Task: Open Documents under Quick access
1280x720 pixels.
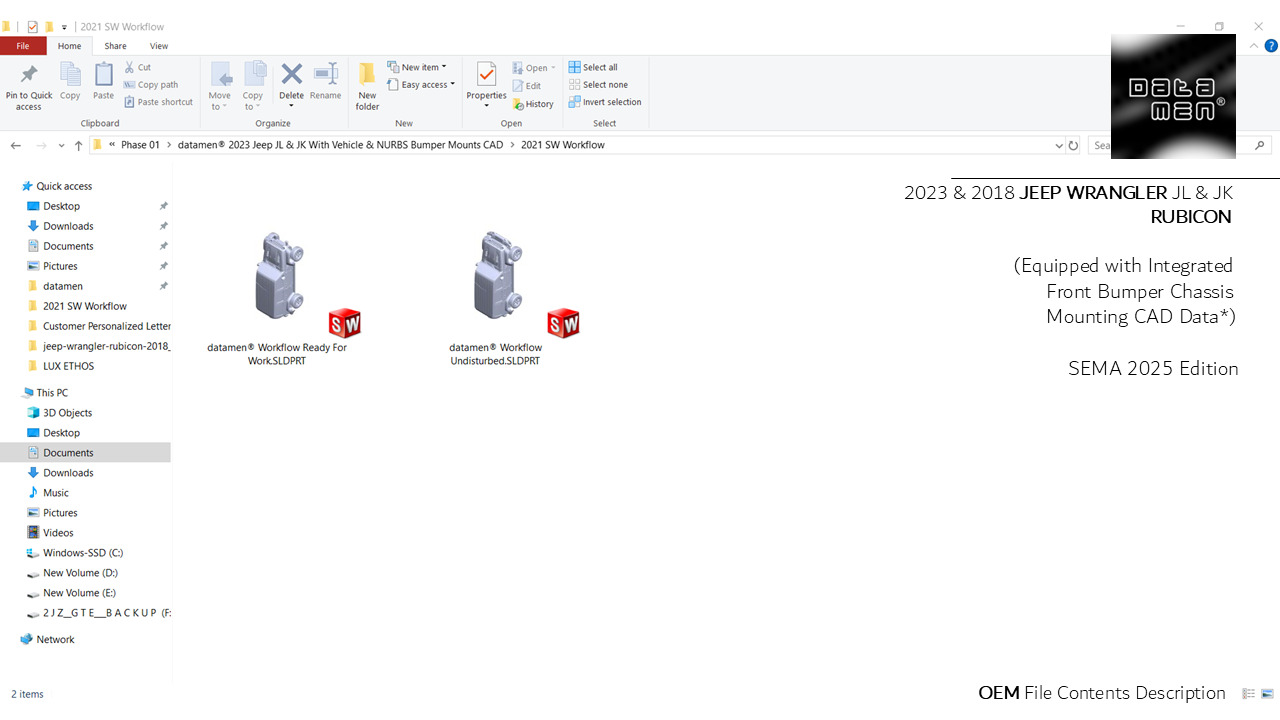Action: [68, 246]
